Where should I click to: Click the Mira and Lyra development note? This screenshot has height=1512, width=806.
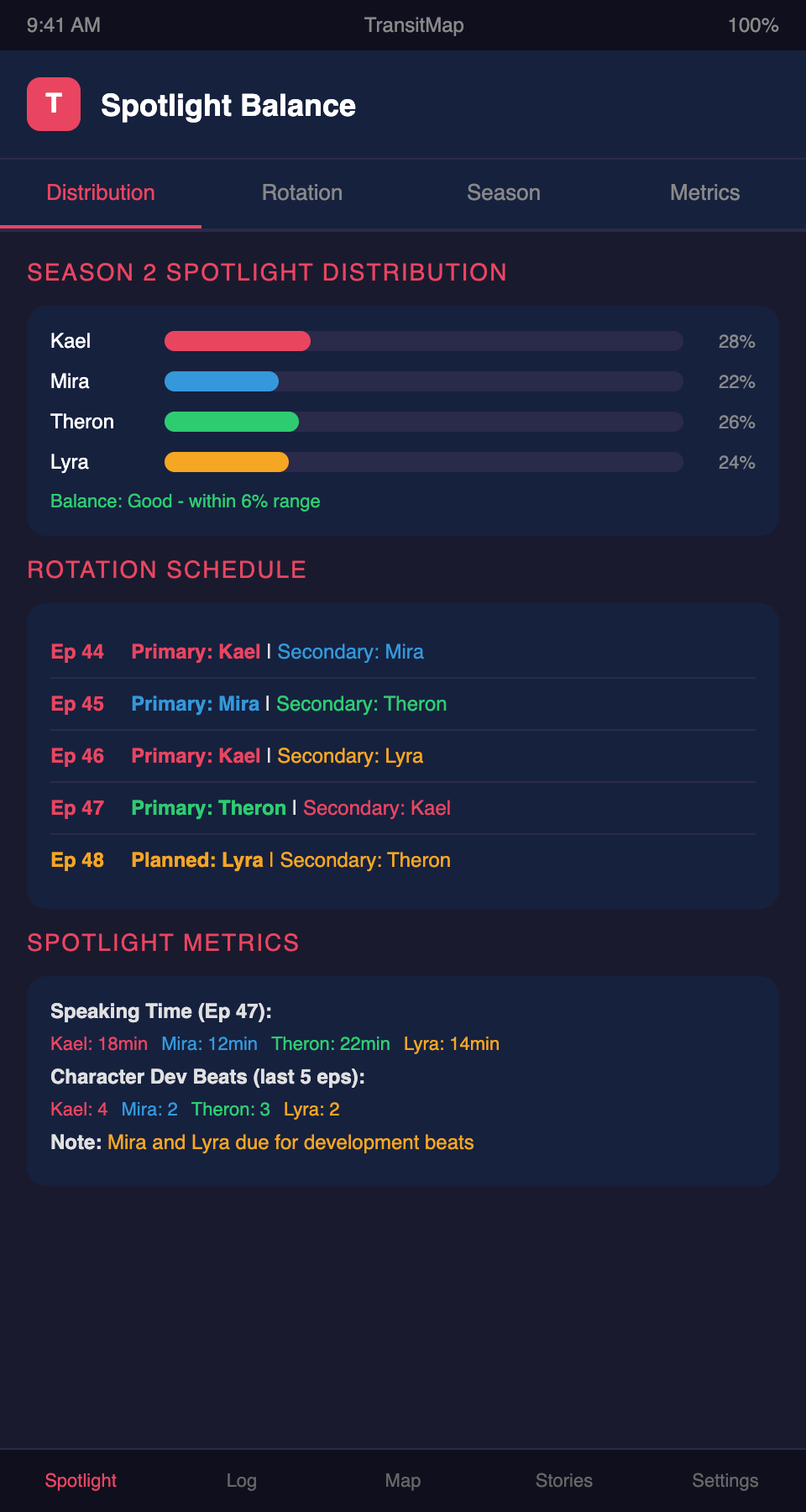pyautogui.click(x=290, y=1142)
